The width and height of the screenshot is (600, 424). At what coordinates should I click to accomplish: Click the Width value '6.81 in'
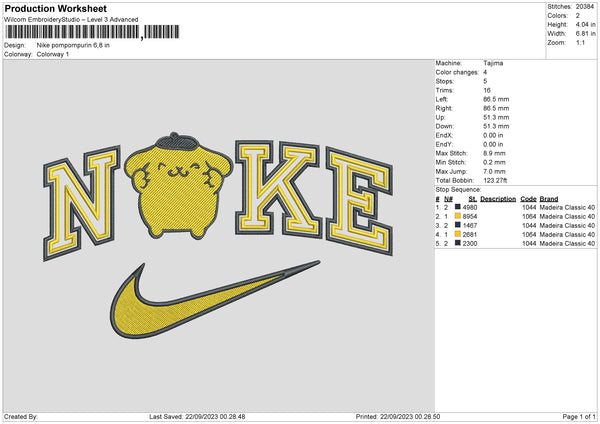585,34
